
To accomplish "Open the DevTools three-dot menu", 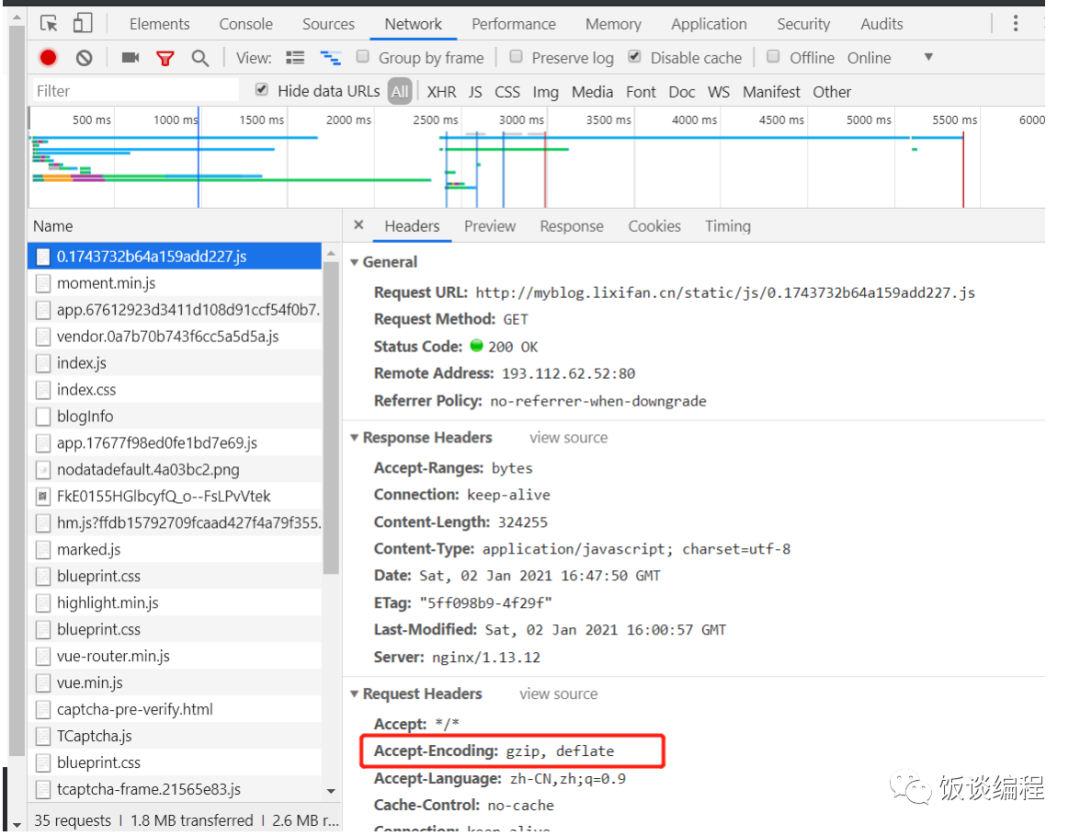I will pyautogui.click(x=1015, y=23).
